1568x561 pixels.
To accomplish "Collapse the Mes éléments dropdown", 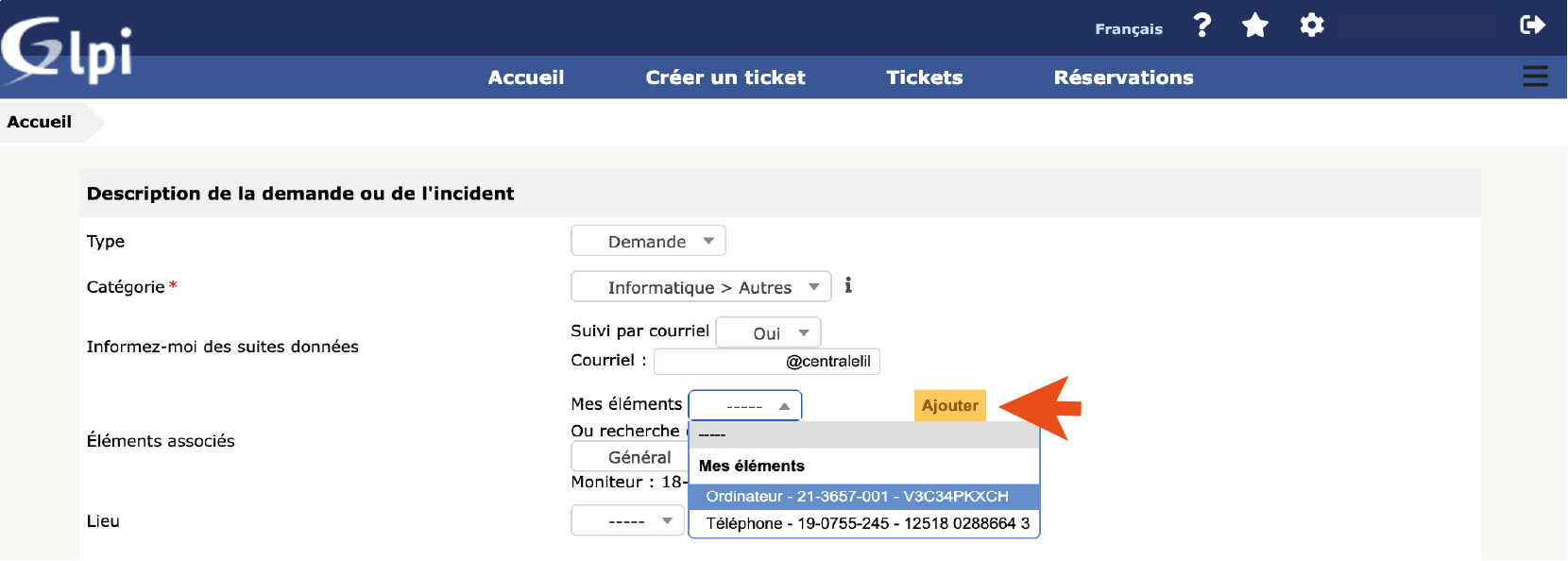I will click(745, 405).
